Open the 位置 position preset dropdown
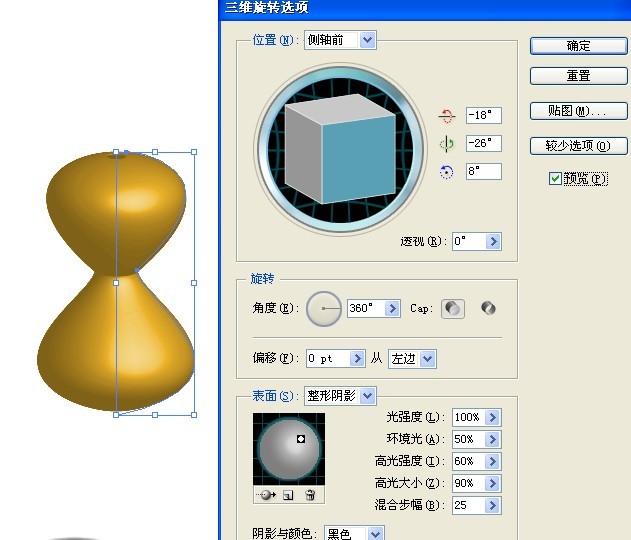 pos(367,40)
